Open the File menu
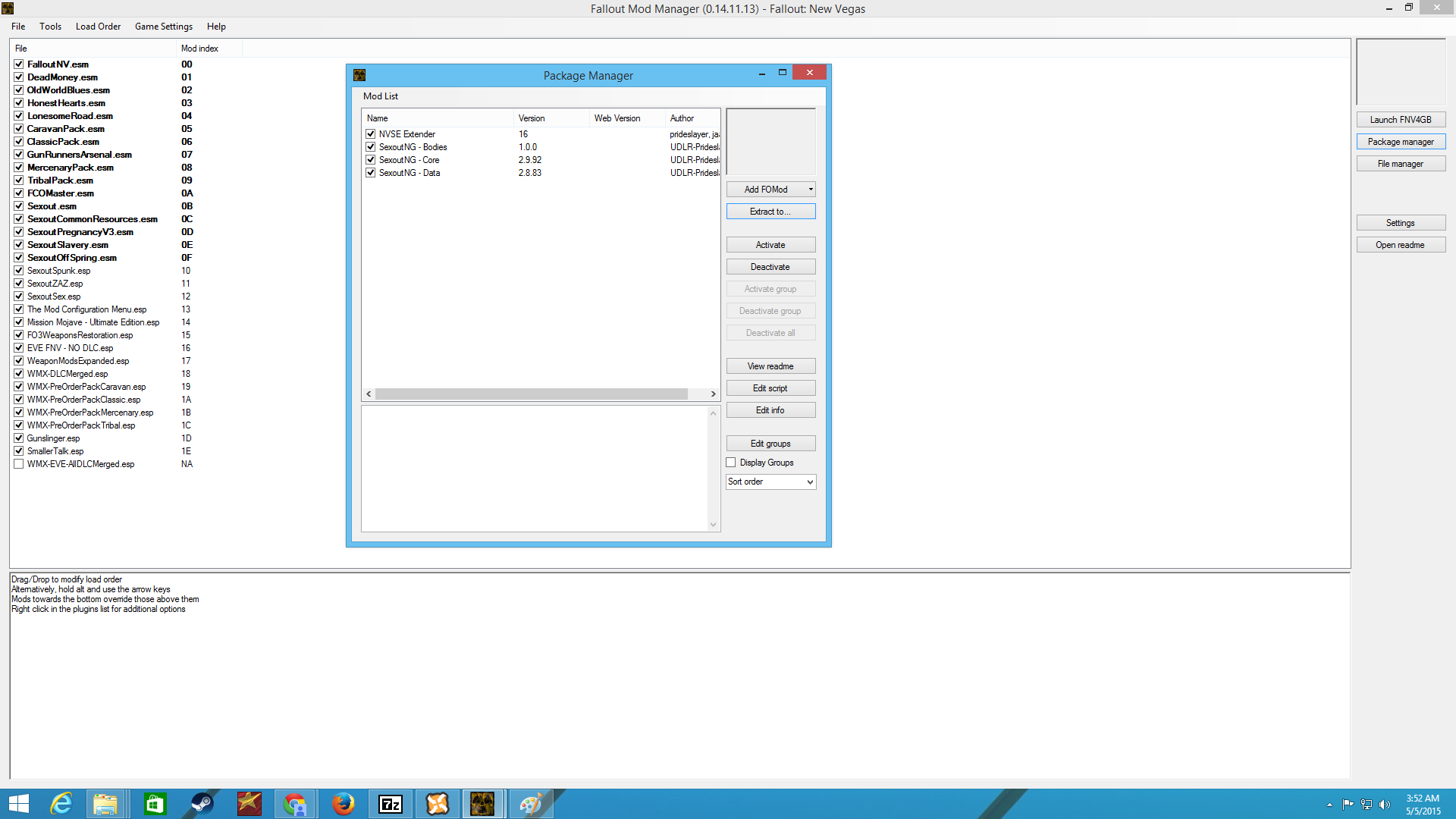Image resolution: width=1456 pixels, height=819 pixels. pyautogui.click(x=18, y=27)
